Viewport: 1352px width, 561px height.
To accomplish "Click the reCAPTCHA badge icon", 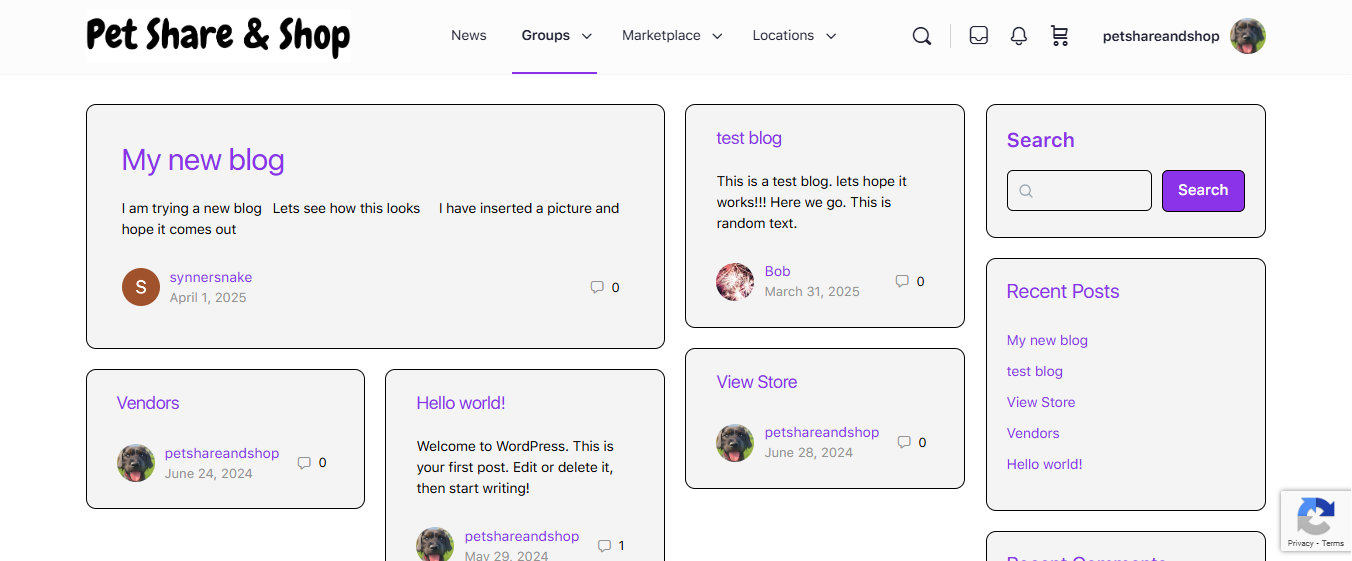I will (1316, 517).
